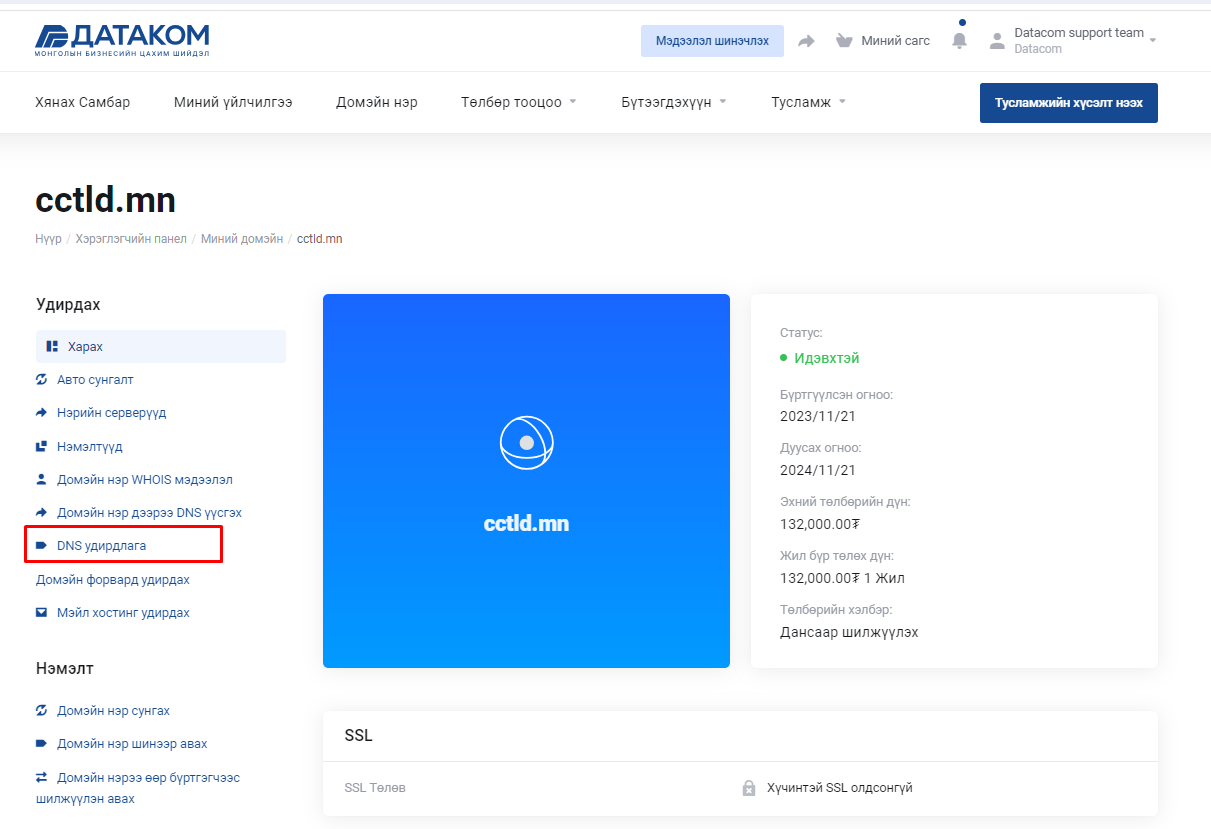Screen dimensions: 1211x829
Task: Open the Домэйн форвард удирдах link
Action: [x=113, y=580]
